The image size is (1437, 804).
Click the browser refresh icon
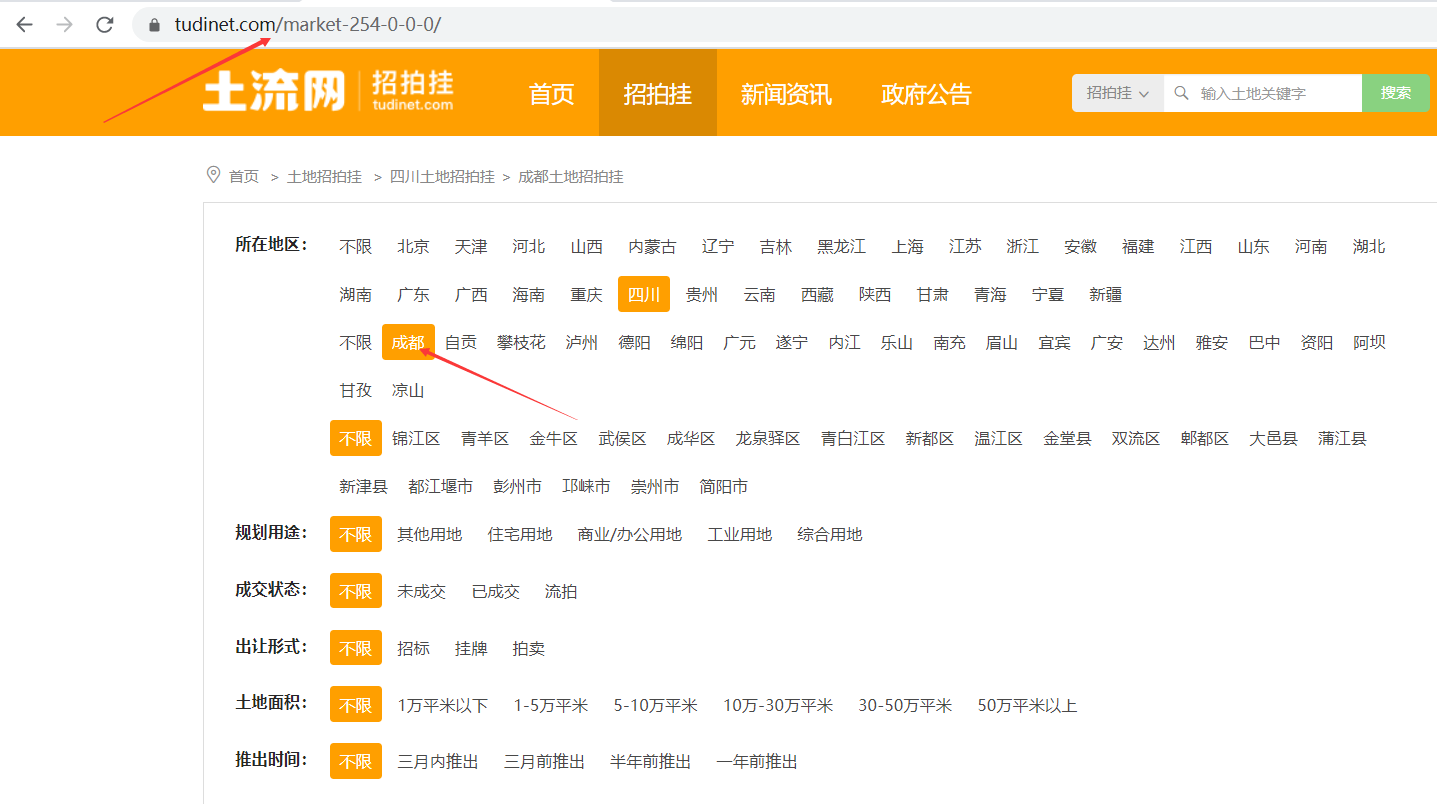click(x=104, y=24)
